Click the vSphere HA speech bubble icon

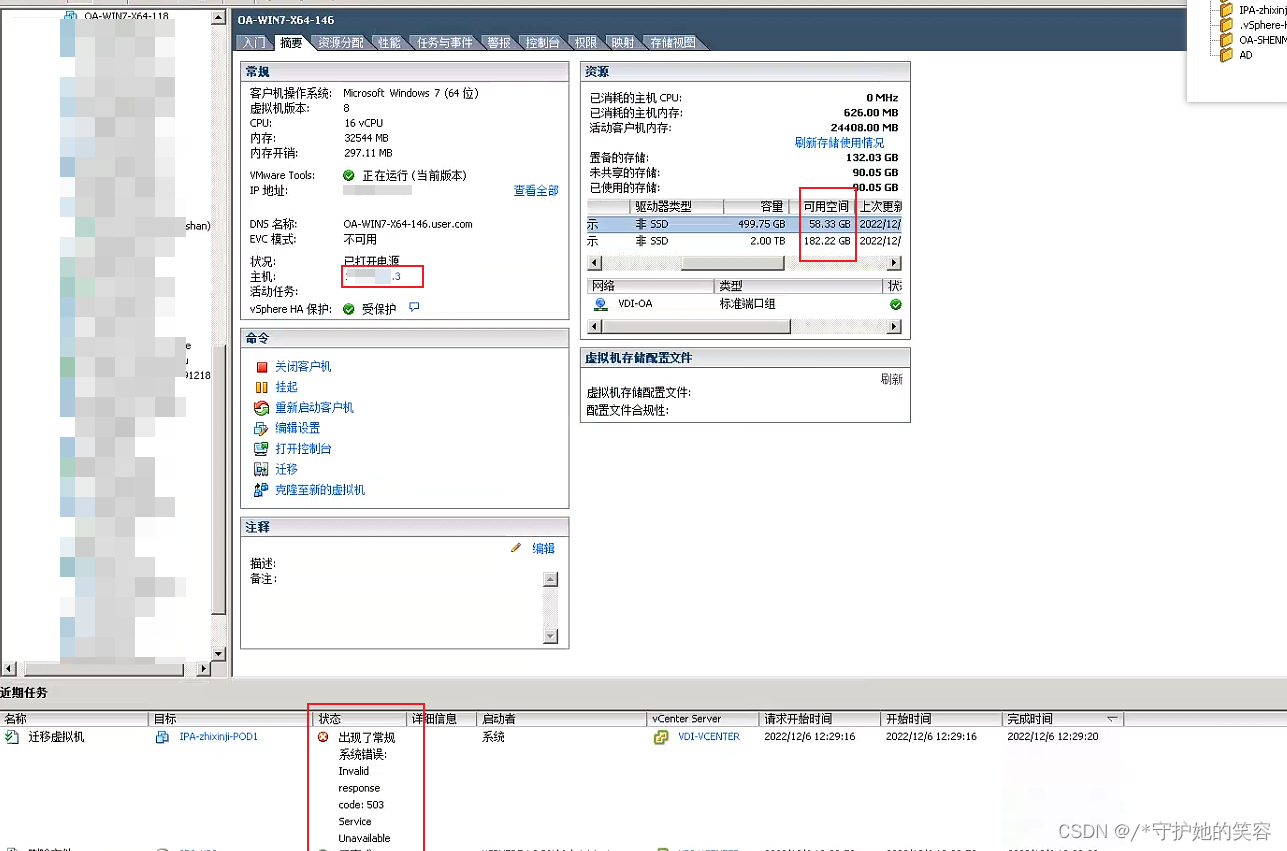(414, 308)
